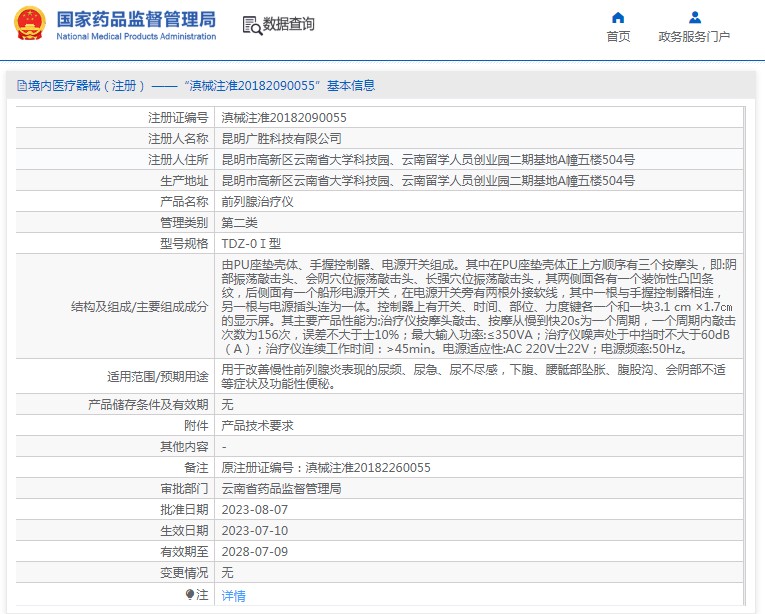Click registration number value 滇械注准20182090055
Image resolution: width=765 pixels, height=614 pixels.
[x=284, y=118]
